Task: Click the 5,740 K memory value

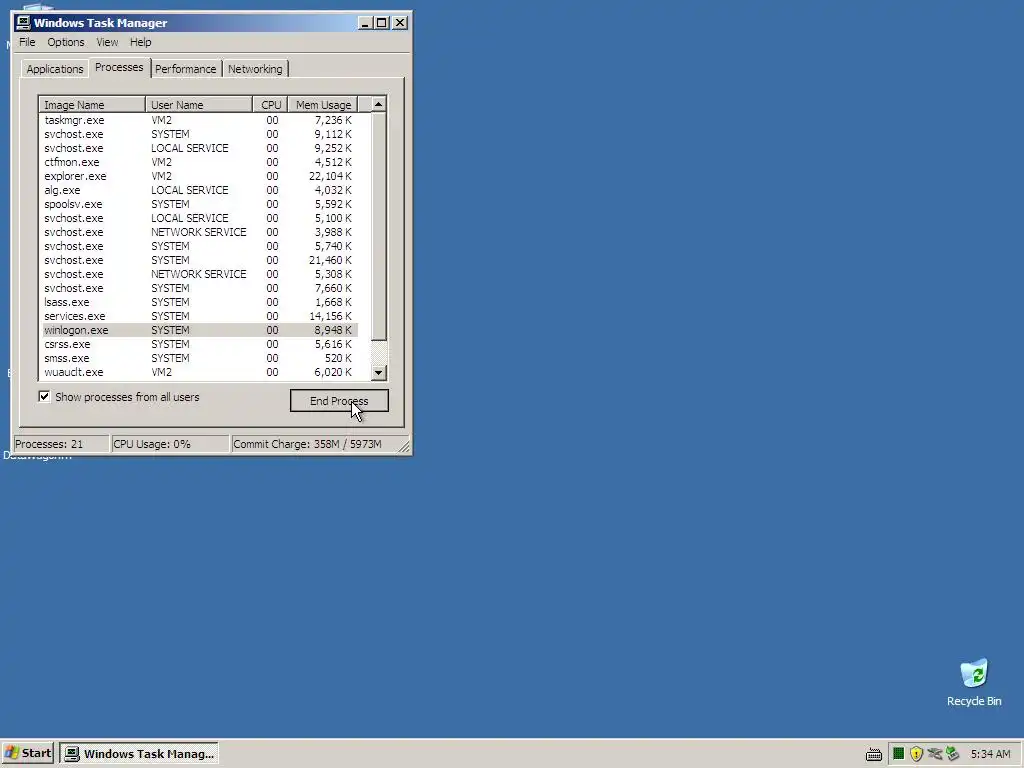Action: (x=333, y=246)
